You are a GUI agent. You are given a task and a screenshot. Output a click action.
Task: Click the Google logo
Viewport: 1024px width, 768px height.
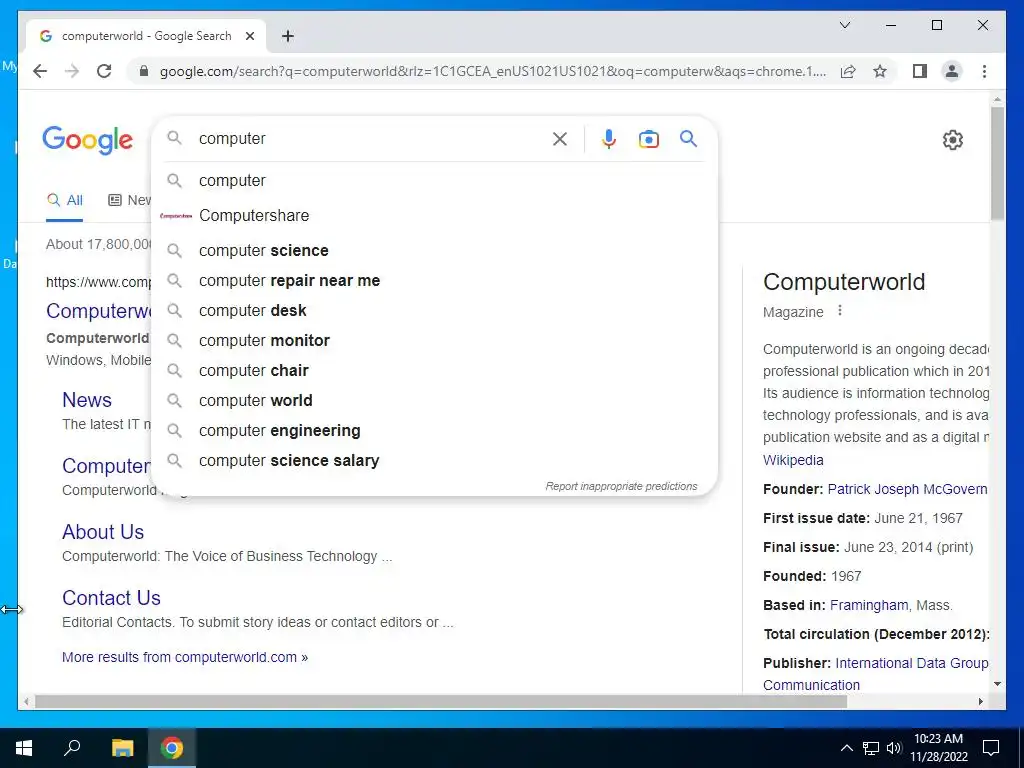click(88, 140)
